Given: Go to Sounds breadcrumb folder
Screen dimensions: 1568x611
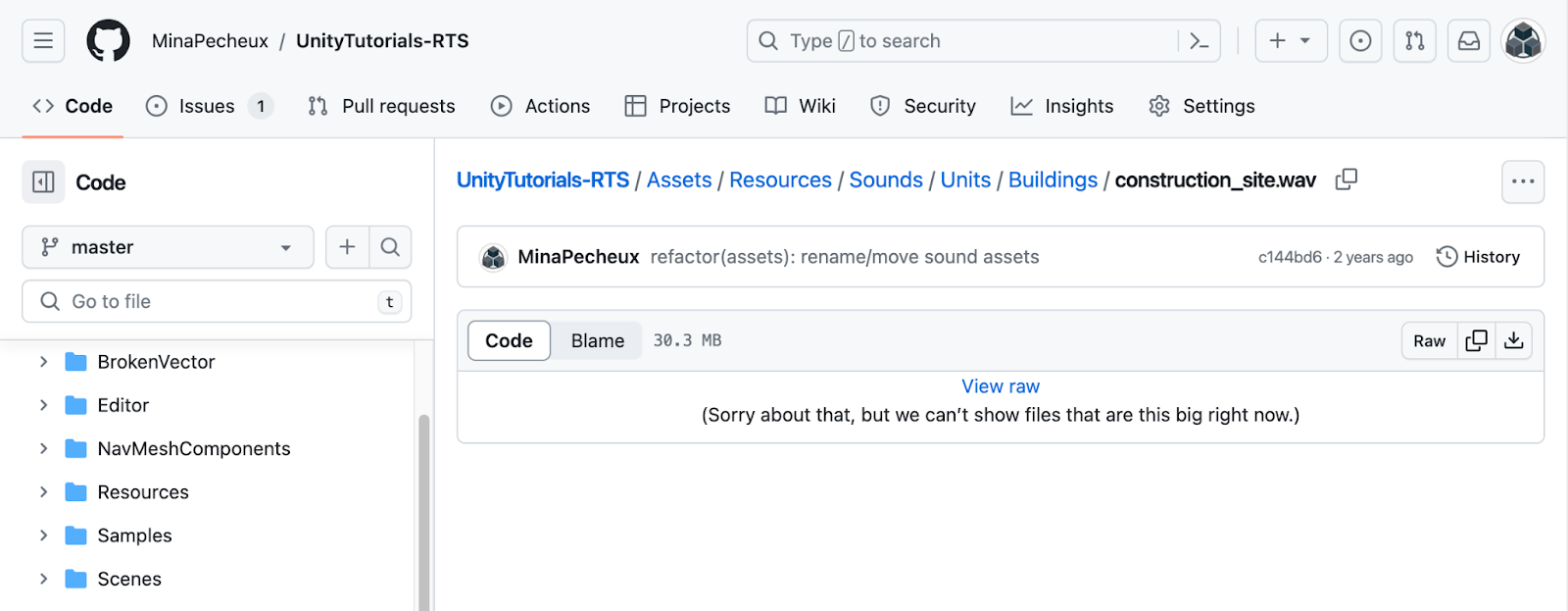Looking at the screenshot, I should 886,179.
